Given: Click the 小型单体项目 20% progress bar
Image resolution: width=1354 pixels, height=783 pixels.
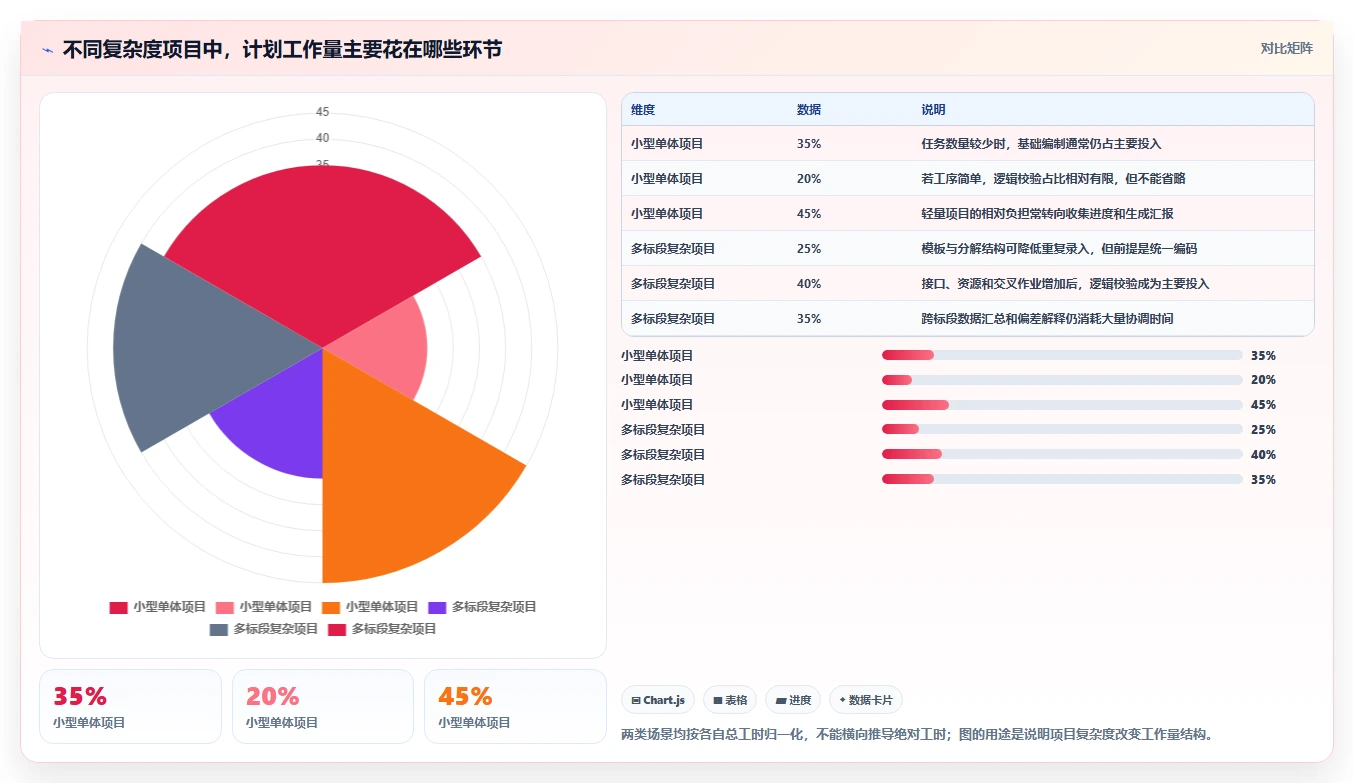Looking at the screenshot, I should (x=1062, y=380).
